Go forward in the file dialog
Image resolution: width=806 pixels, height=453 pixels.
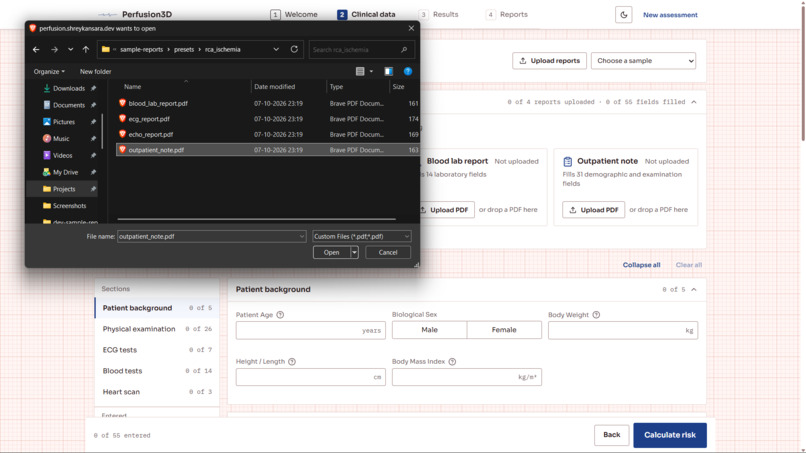(x=54, y=50)
